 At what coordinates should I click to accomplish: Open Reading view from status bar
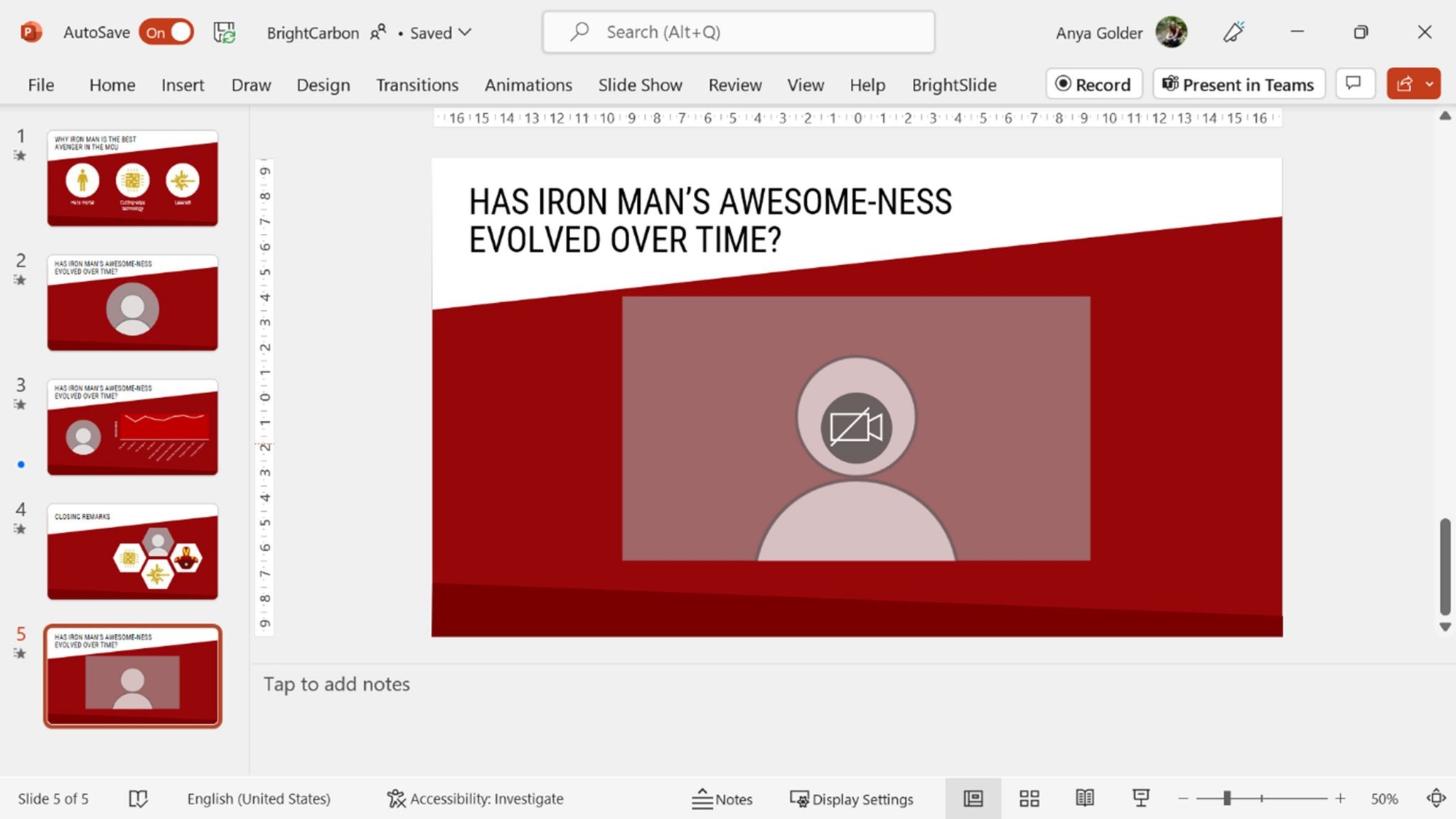[x=1085, y=798]
